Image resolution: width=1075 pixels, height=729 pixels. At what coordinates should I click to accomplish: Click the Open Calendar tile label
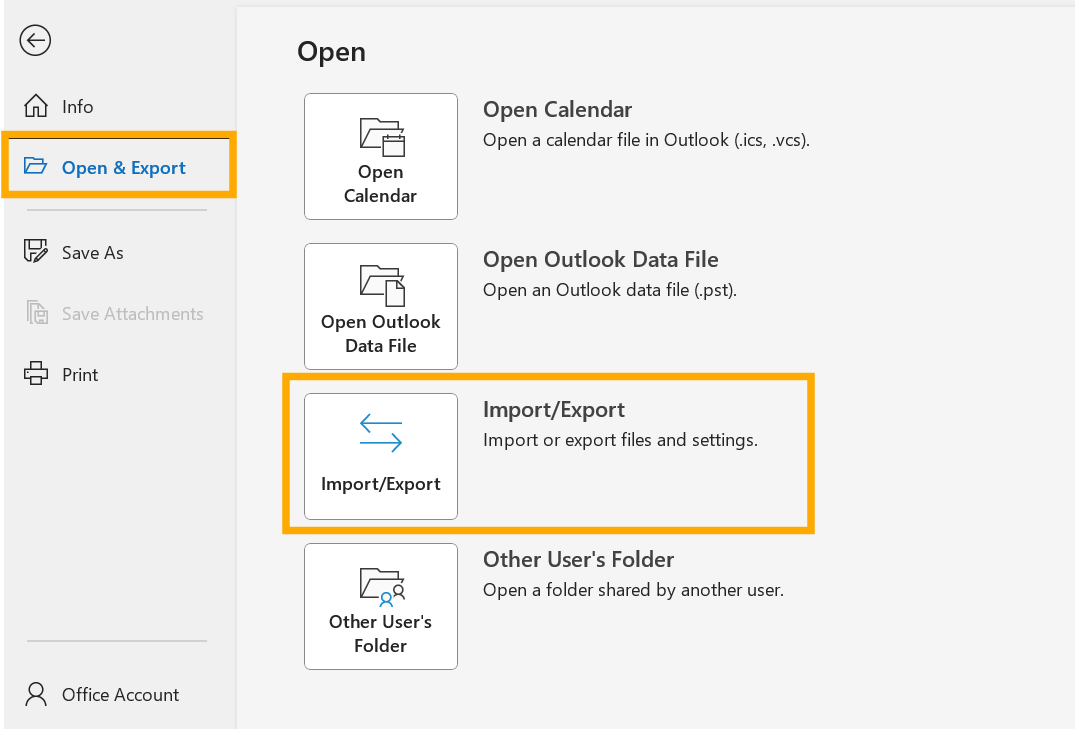(x=381, y=184)
